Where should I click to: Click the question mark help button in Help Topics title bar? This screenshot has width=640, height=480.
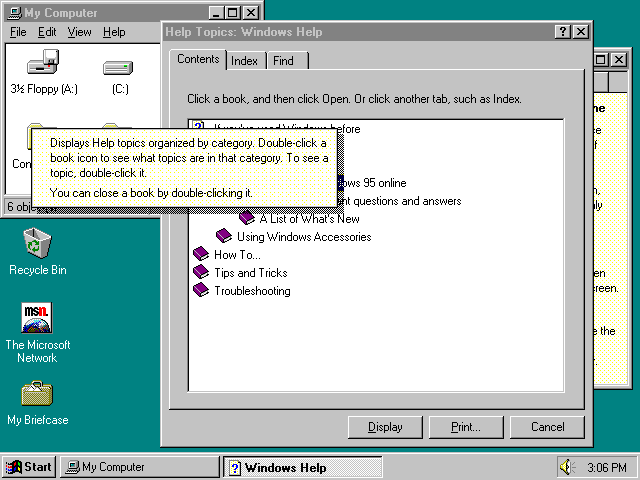[x=563, y=32]
